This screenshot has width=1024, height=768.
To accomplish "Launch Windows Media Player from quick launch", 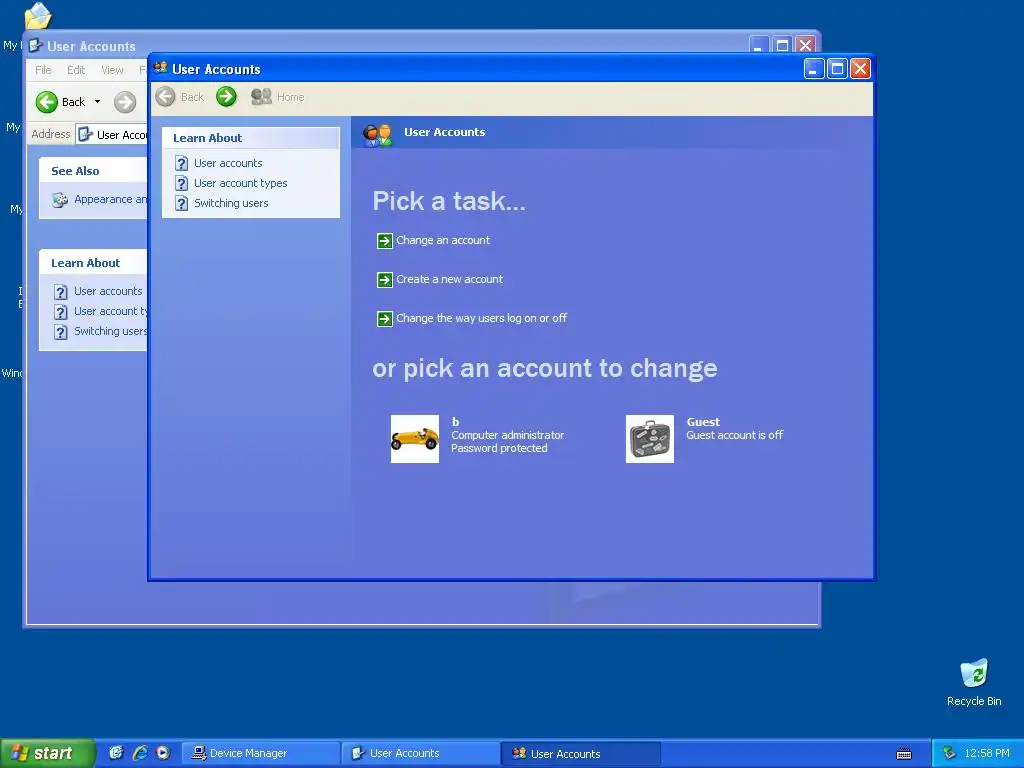I will (163, 753).
